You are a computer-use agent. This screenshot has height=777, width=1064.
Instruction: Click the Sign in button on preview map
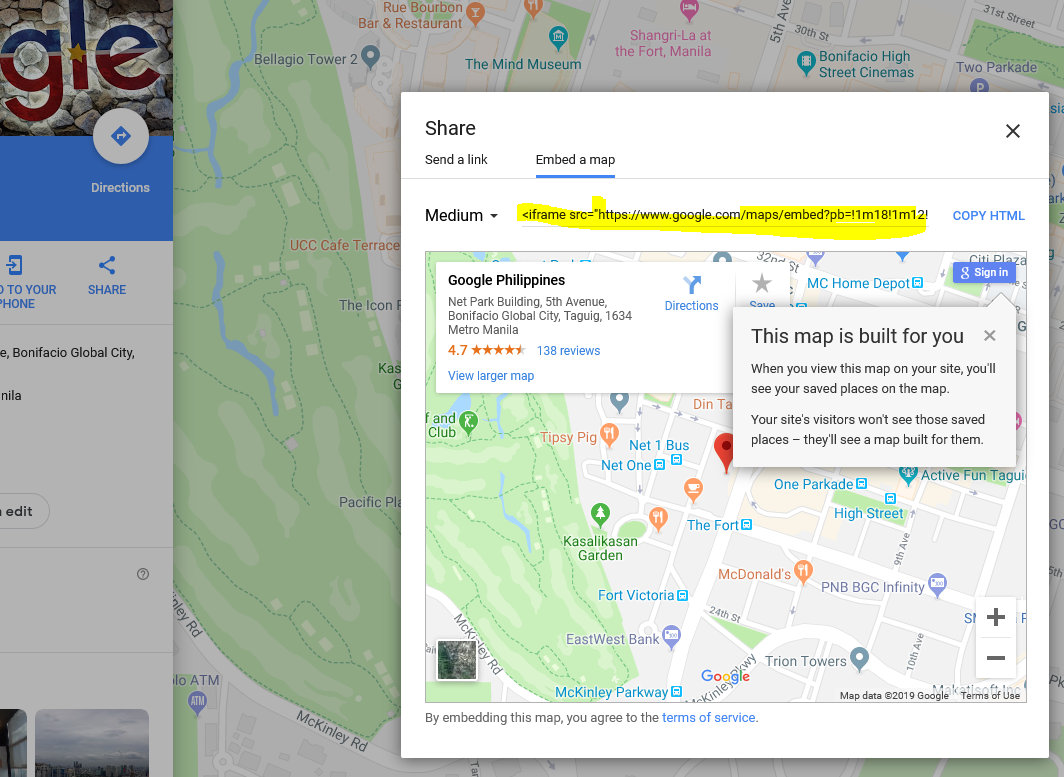pyautogui.click(x=985, y=272)
